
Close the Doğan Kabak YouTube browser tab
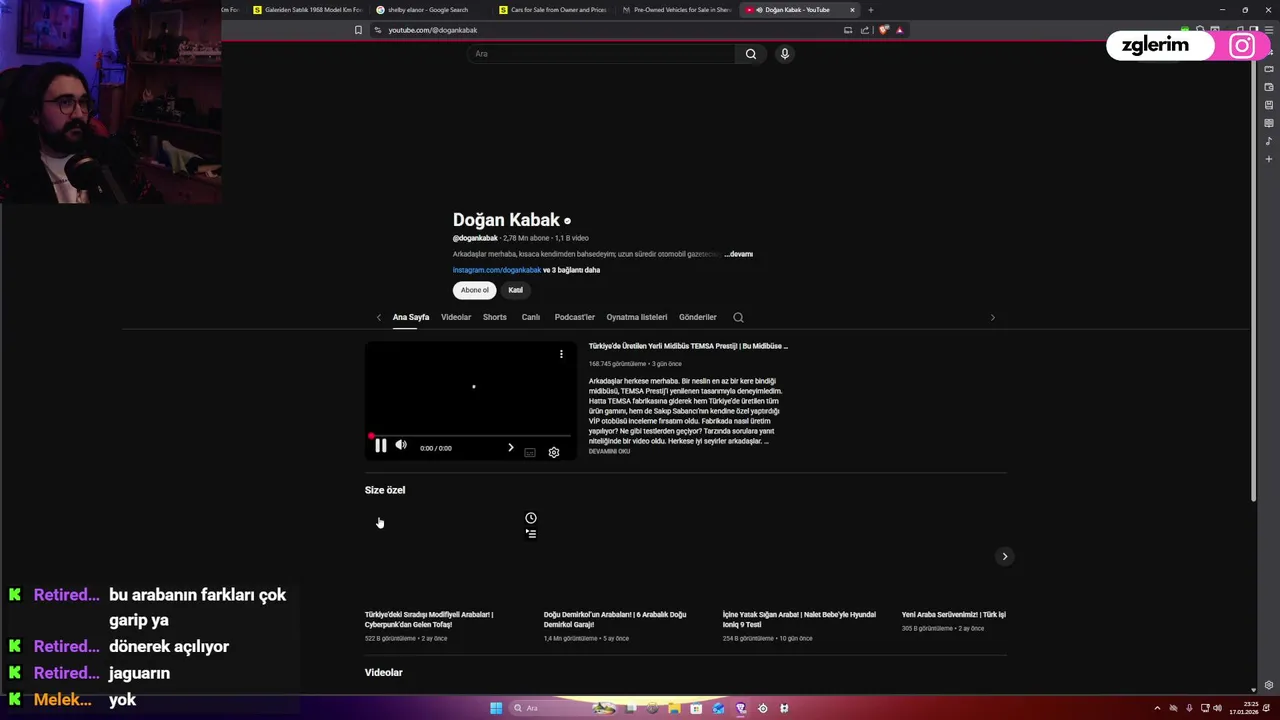pyautogui.click(x=852, y=10)
